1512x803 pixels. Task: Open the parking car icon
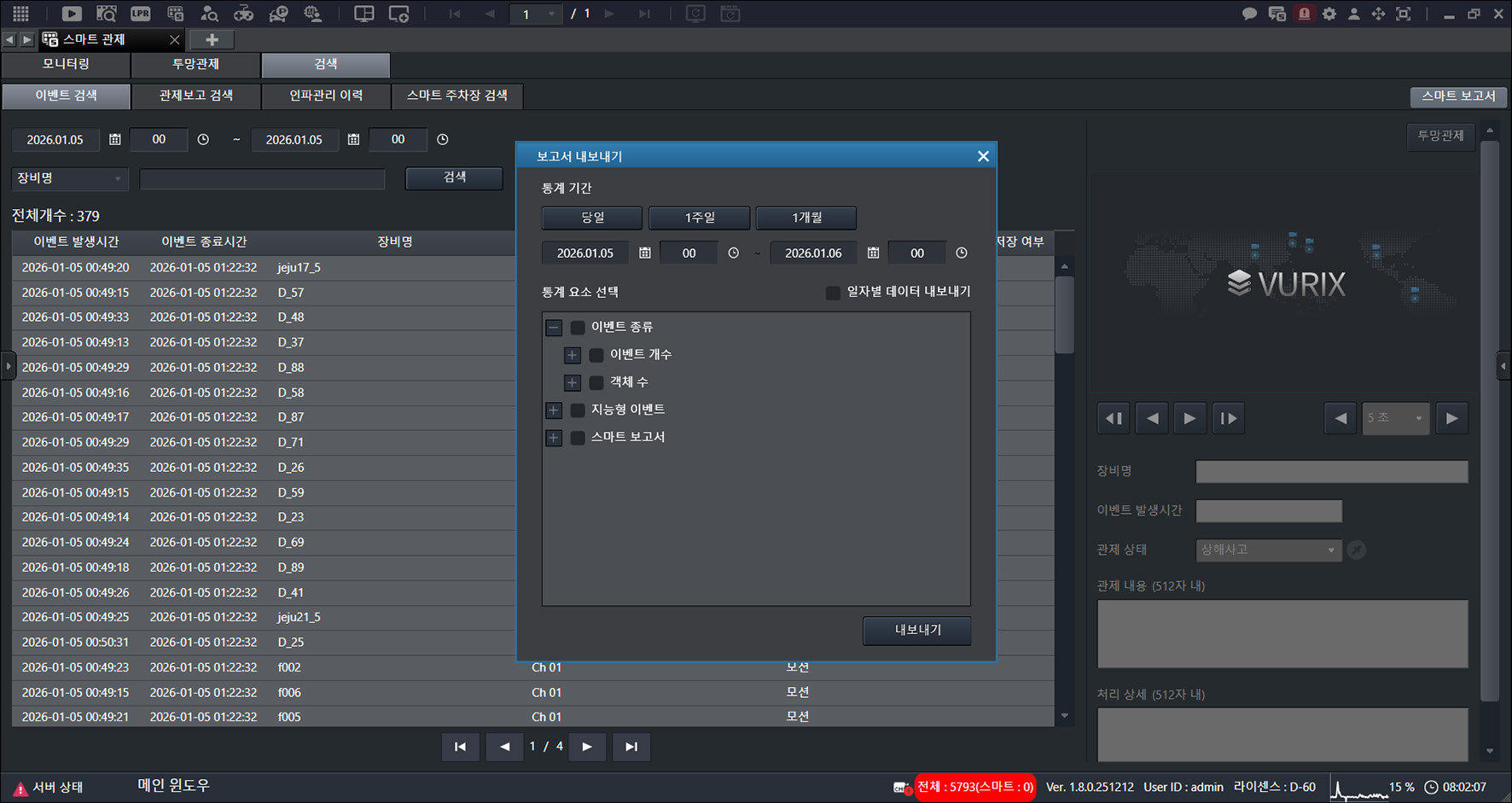(x=278, y=14)
